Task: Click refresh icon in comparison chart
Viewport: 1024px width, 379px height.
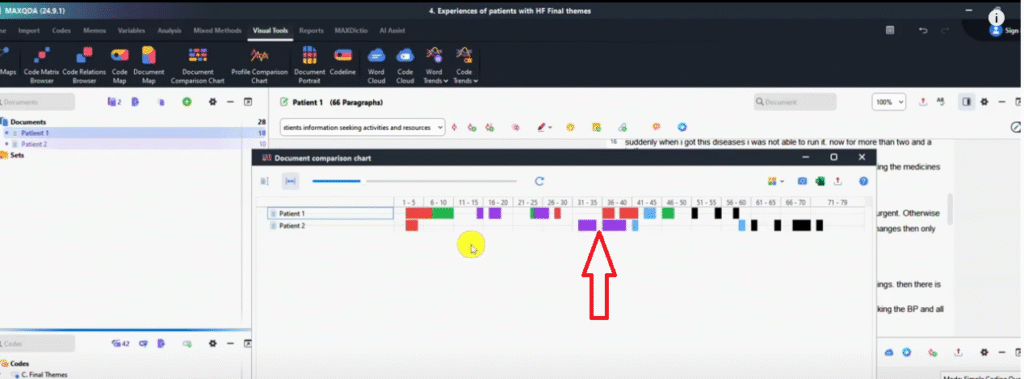Action: (x=539, y=181)
